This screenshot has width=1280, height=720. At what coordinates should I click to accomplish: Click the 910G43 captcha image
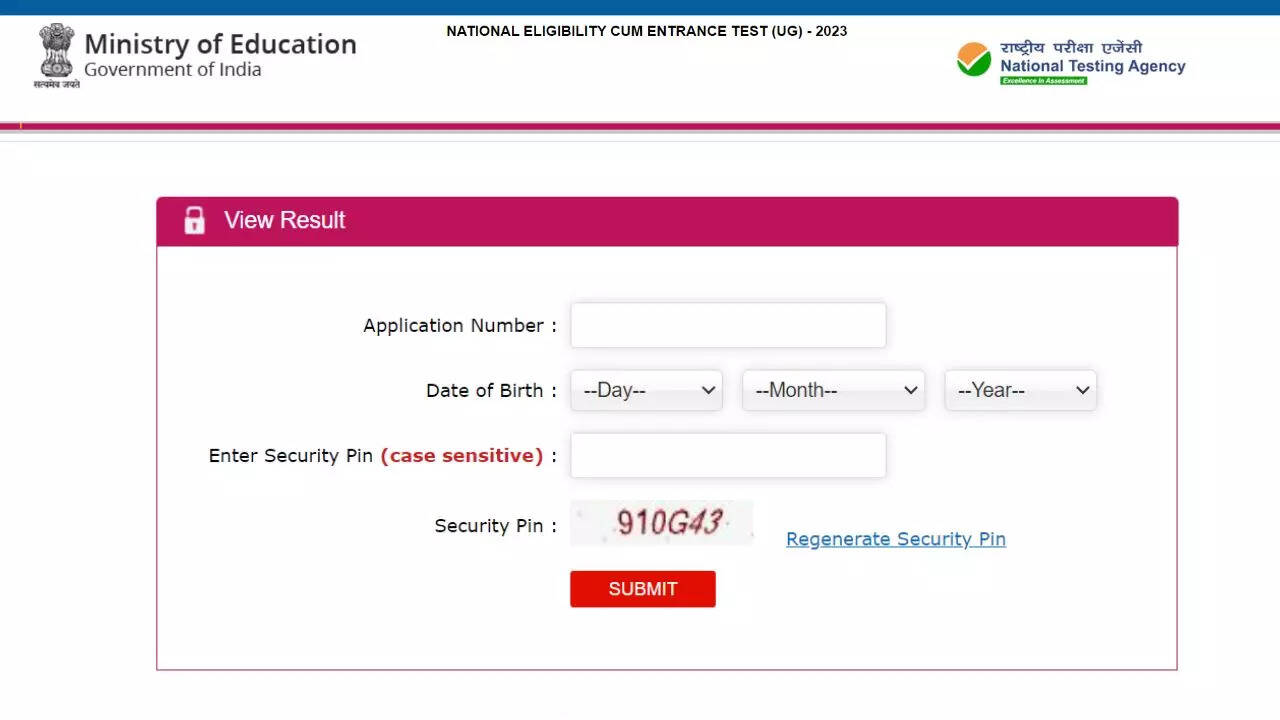pos(662,523)
